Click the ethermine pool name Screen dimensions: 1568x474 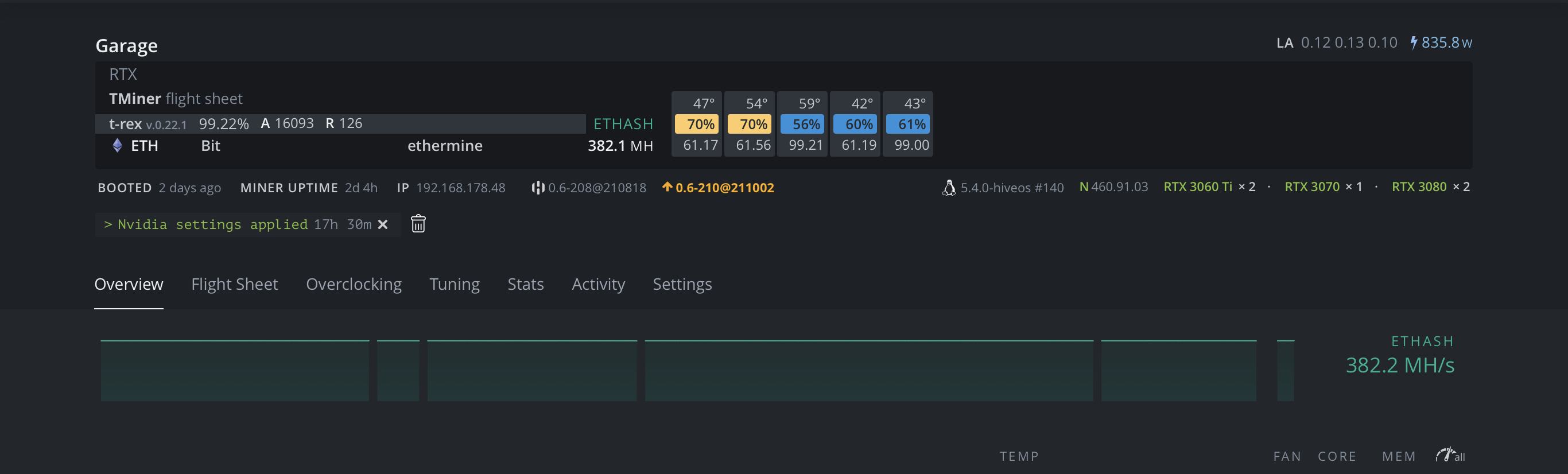point(445,145)
